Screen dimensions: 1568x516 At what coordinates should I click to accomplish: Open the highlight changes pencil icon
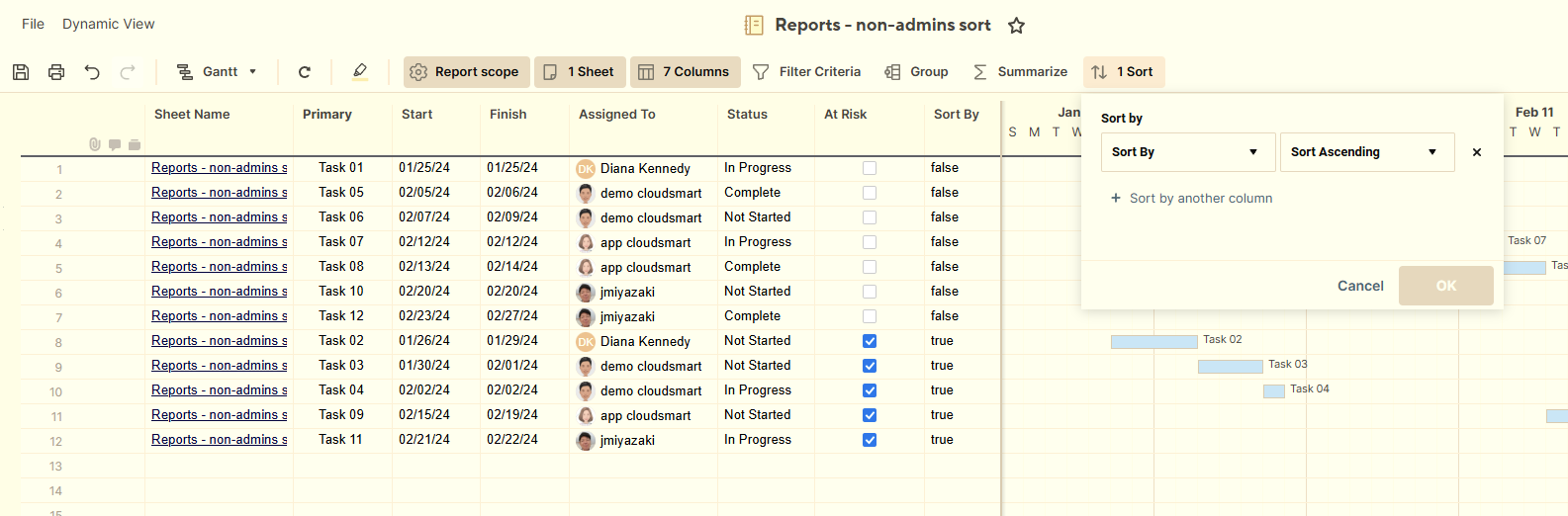pyautogui.click(x=360, y=71)
